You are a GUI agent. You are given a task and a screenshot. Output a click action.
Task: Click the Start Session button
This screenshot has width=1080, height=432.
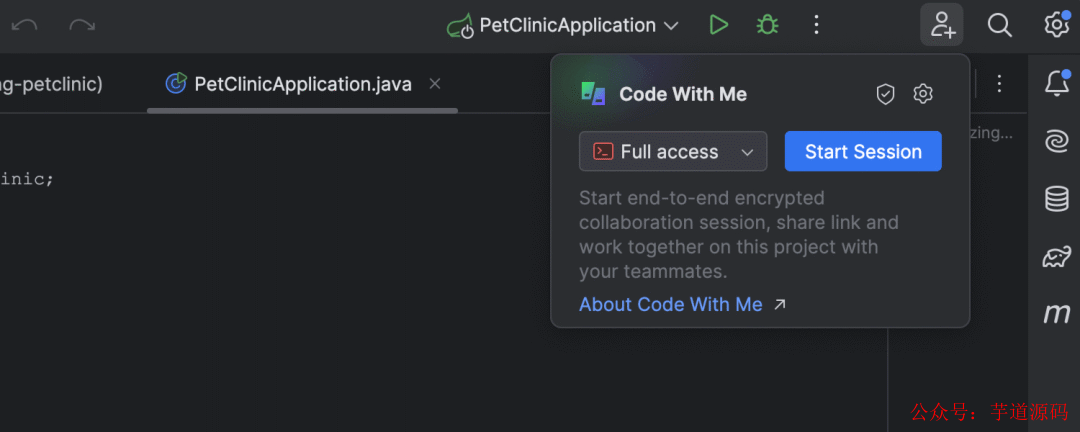click(863, 152)
